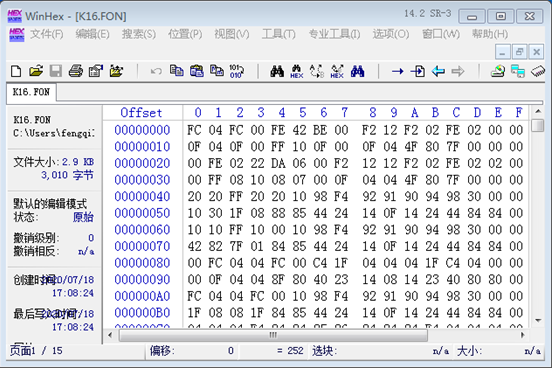This screenshot has width=552, height=368.
Task: Open the 文件(F) menu
Action: pos(47,34)
